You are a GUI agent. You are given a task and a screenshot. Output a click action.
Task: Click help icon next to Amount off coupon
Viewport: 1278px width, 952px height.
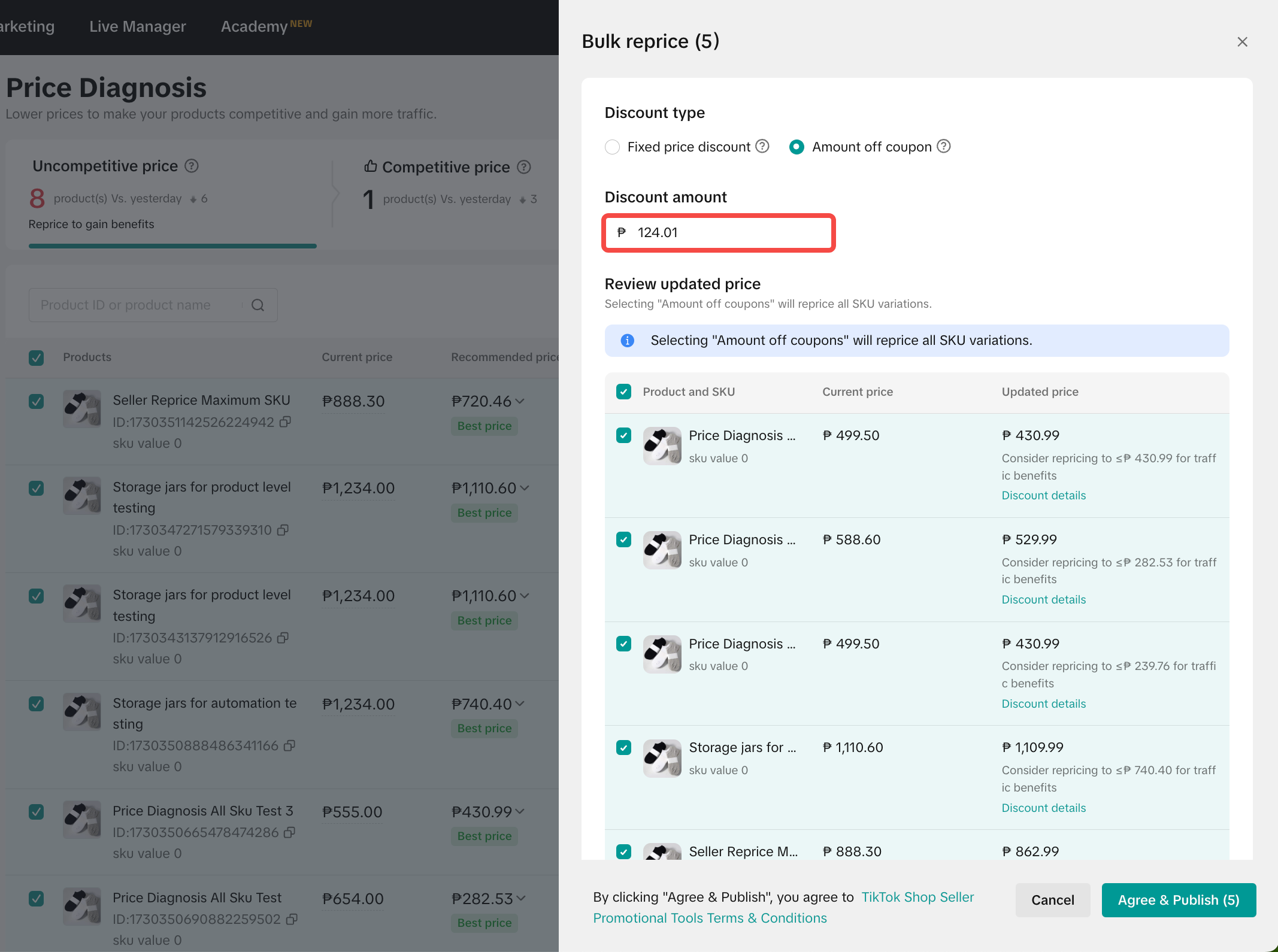point(943,147)
